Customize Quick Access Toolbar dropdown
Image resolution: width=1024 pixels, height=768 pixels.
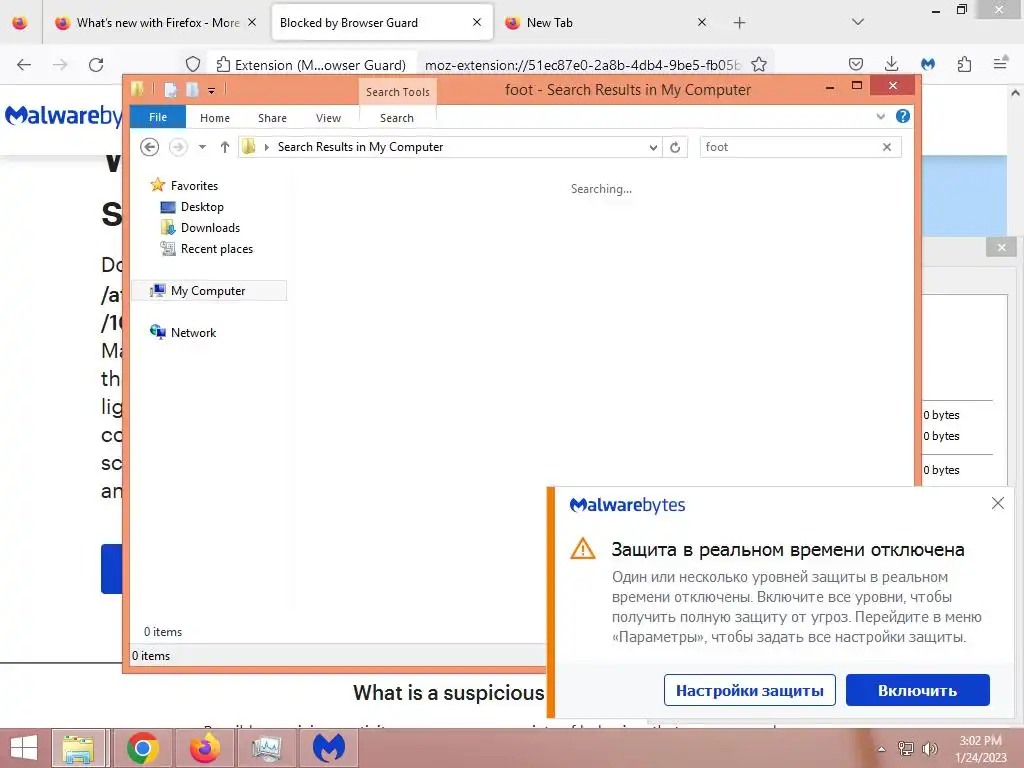pos(212,91)
